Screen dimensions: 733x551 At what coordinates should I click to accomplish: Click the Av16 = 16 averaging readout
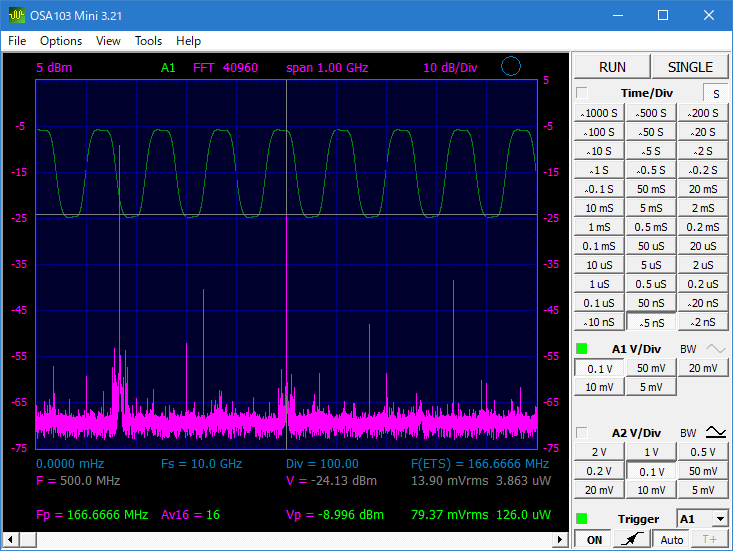pyautogui.click(x=190, y=515)
